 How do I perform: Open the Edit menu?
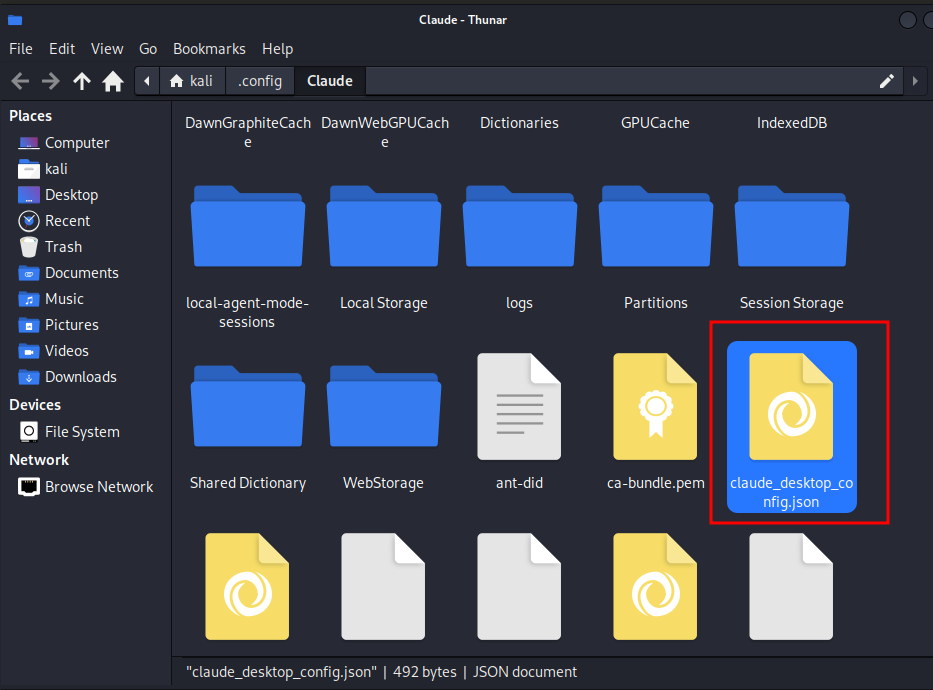(x=62, y=49)
